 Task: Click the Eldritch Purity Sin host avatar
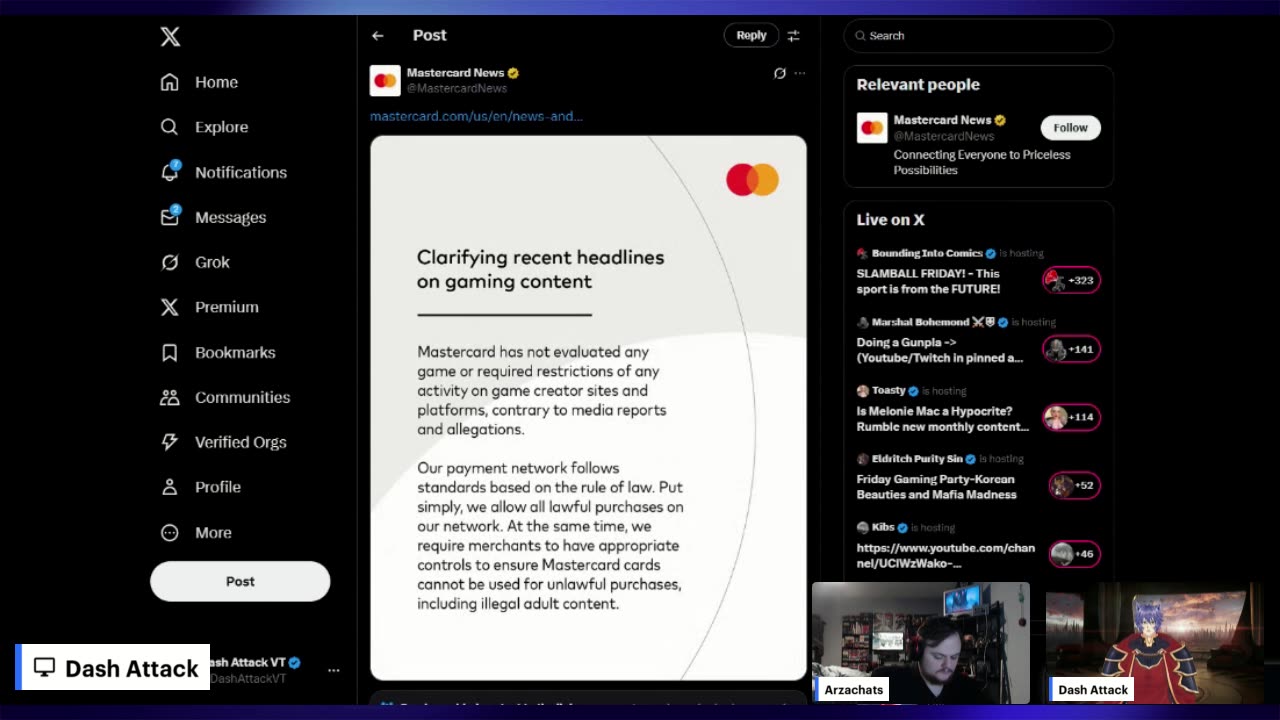(x=862, y=459)
